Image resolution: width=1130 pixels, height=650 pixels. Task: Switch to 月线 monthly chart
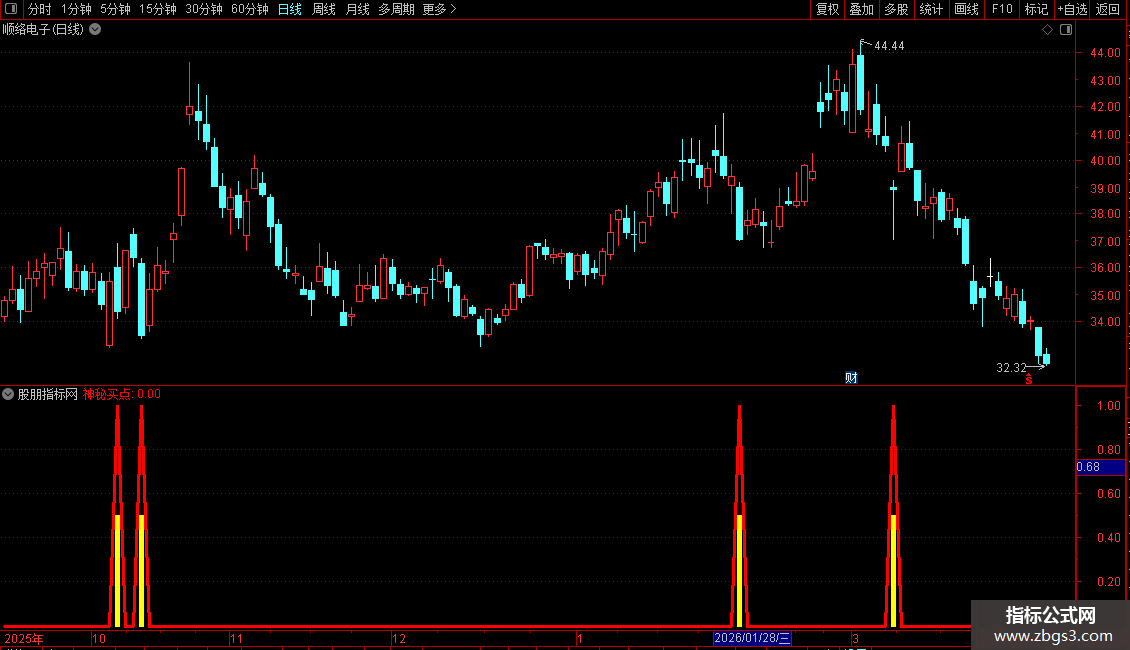click(x=357, y=9)
